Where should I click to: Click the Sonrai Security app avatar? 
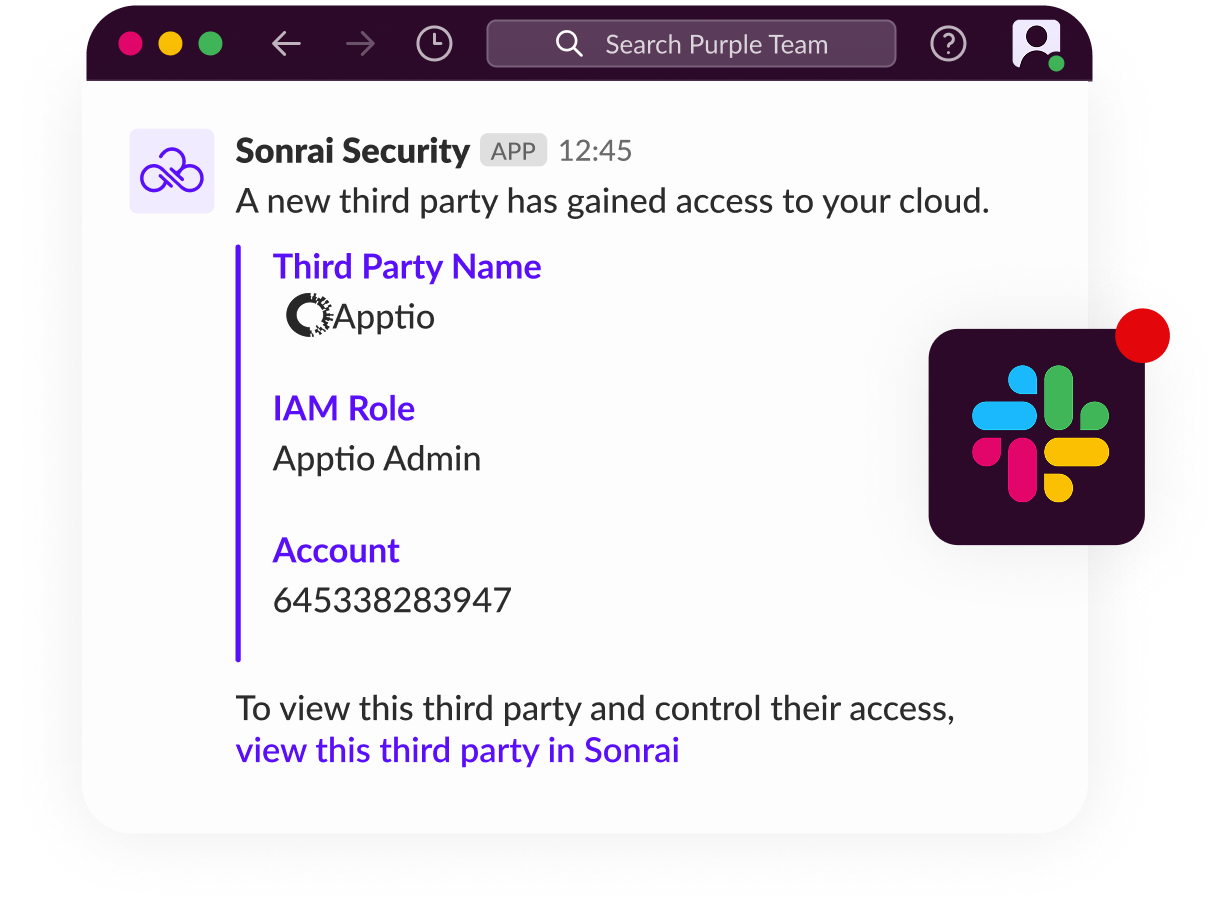click(x=172, y=171)
